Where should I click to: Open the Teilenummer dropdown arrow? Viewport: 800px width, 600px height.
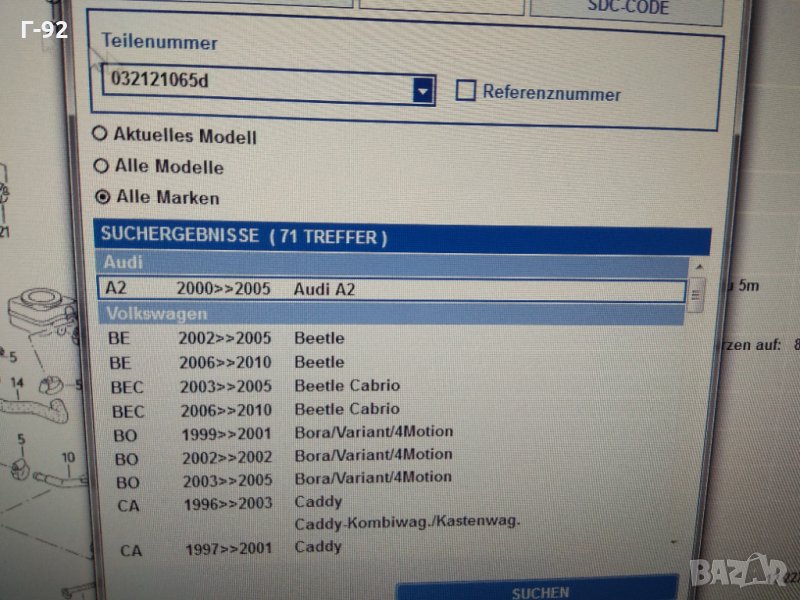423,92
